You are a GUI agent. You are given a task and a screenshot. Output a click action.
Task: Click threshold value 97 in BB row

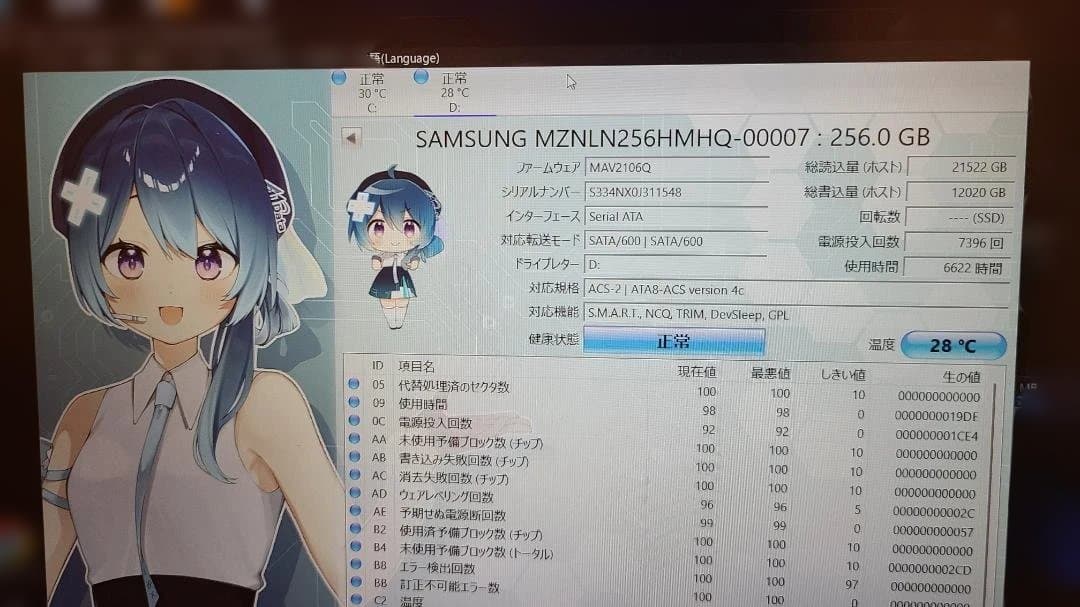tap(852, 584)
